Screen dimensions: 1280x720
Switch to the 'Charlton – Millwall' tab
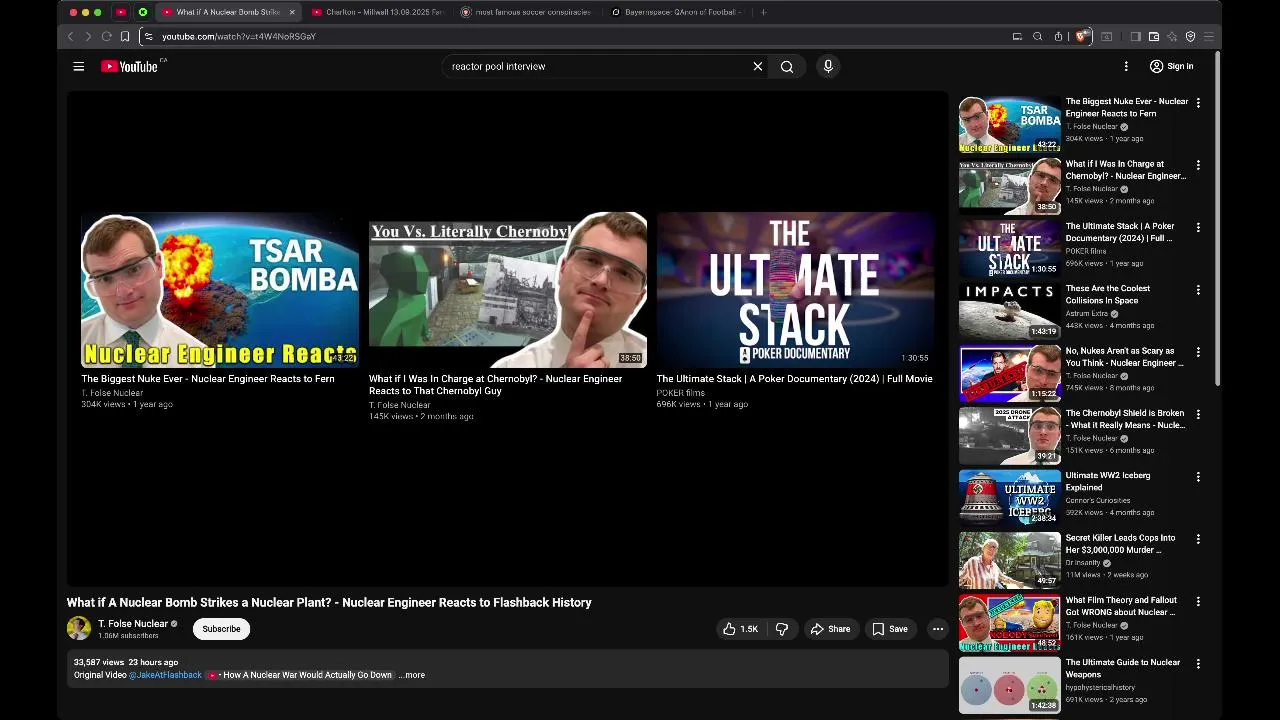[x=376, y=12]
